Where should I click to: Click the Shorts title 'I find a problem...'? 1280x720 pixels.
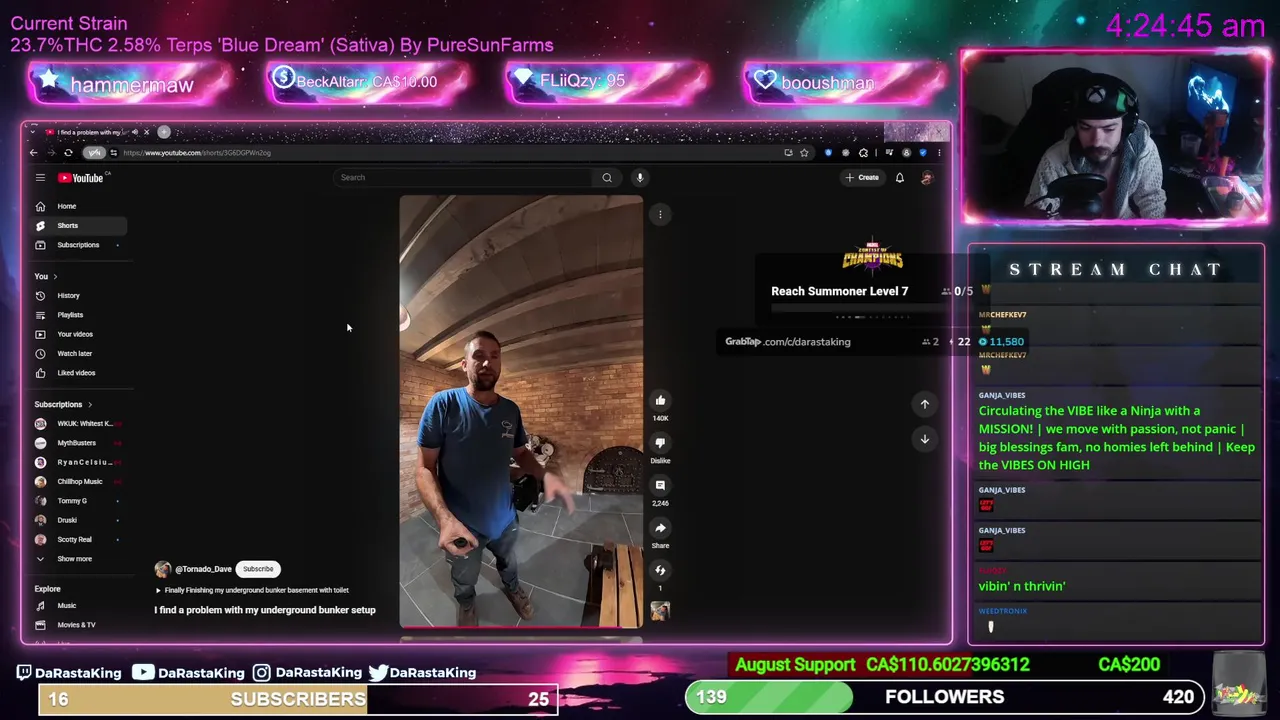pos(265,610)
